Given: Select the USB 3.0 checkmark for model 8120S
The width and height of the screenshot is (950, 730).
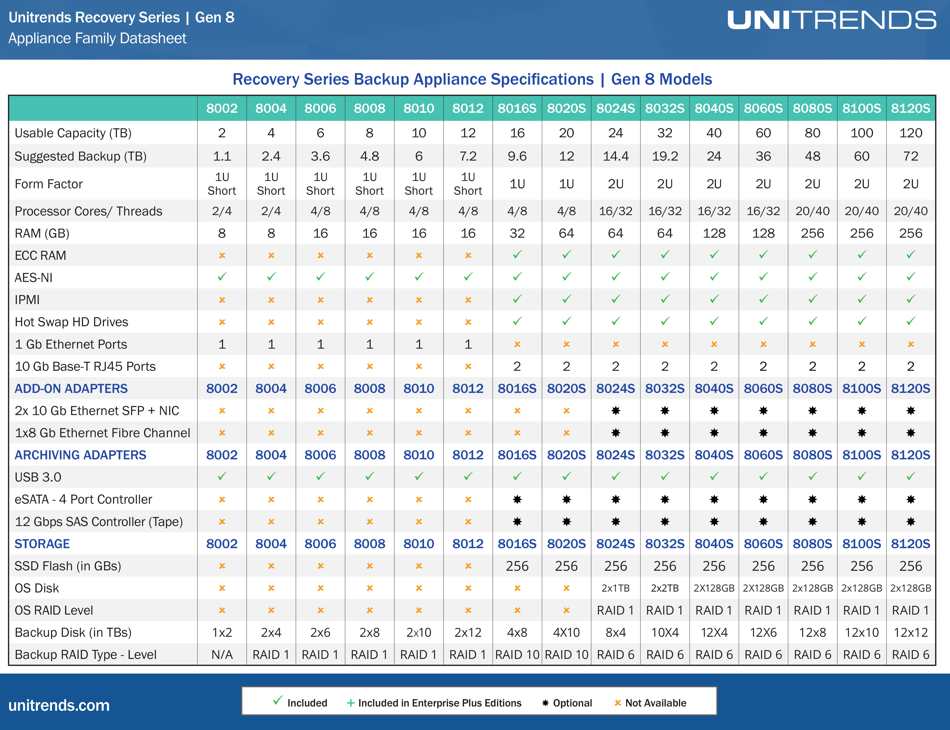Looking at the screenshot, I should [x=910, y=477].
